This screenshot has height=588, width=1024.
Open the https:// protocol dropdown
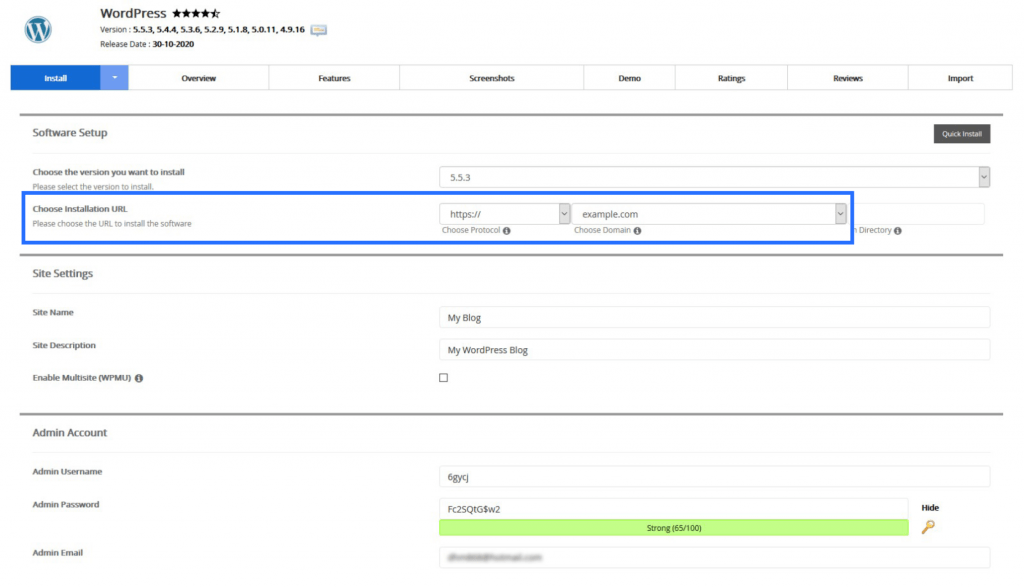[x=505, y=214]
